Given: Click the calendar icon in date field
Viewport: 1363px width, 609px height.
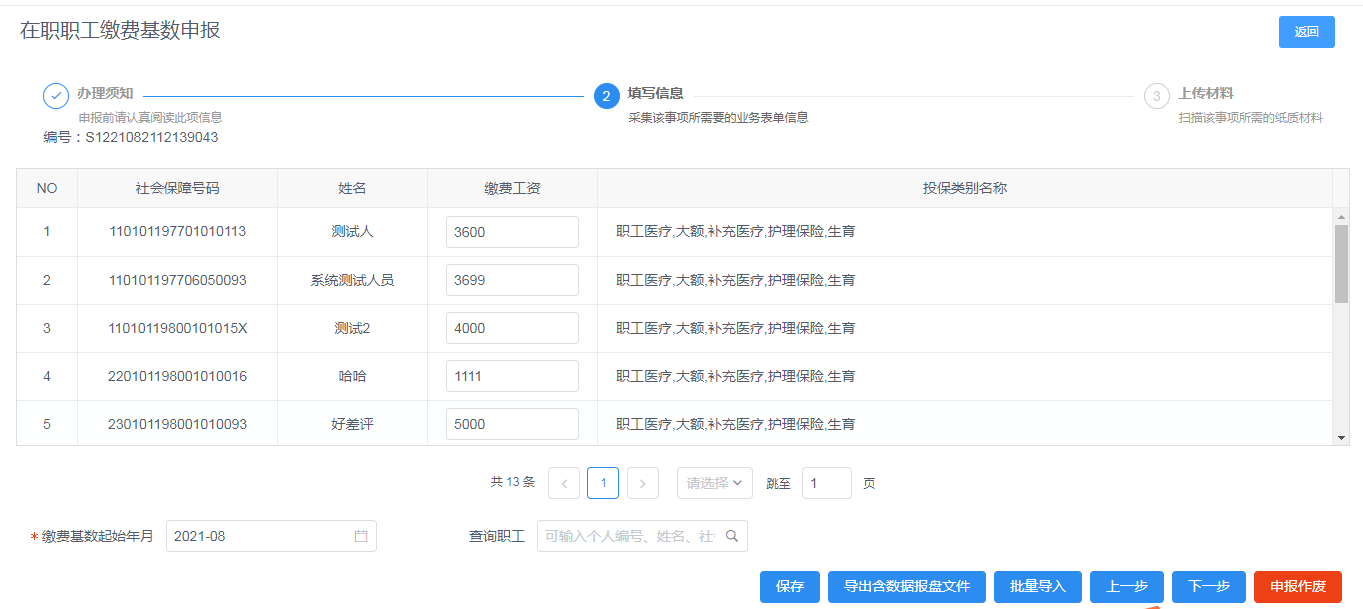Looking at the screenshot, I should [x=361, y=536].
